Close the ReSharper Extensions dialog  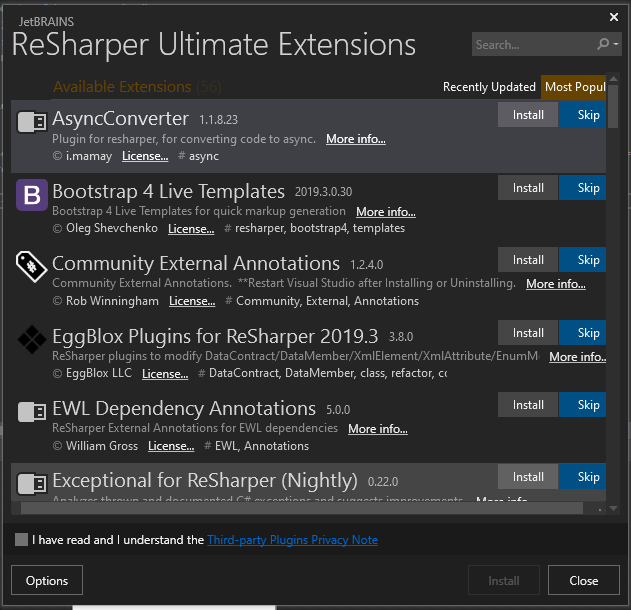[614, 17]
